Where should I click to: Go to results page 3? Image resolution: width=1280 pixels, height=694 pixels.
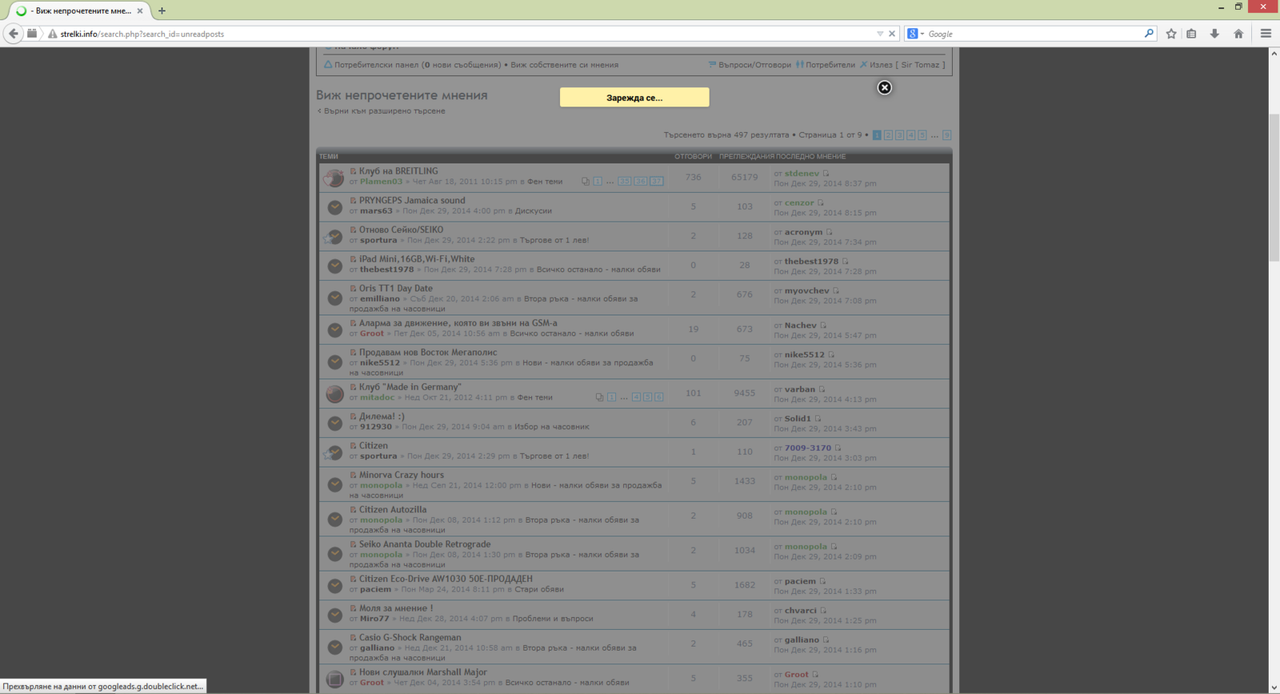(x=900, y=135)
